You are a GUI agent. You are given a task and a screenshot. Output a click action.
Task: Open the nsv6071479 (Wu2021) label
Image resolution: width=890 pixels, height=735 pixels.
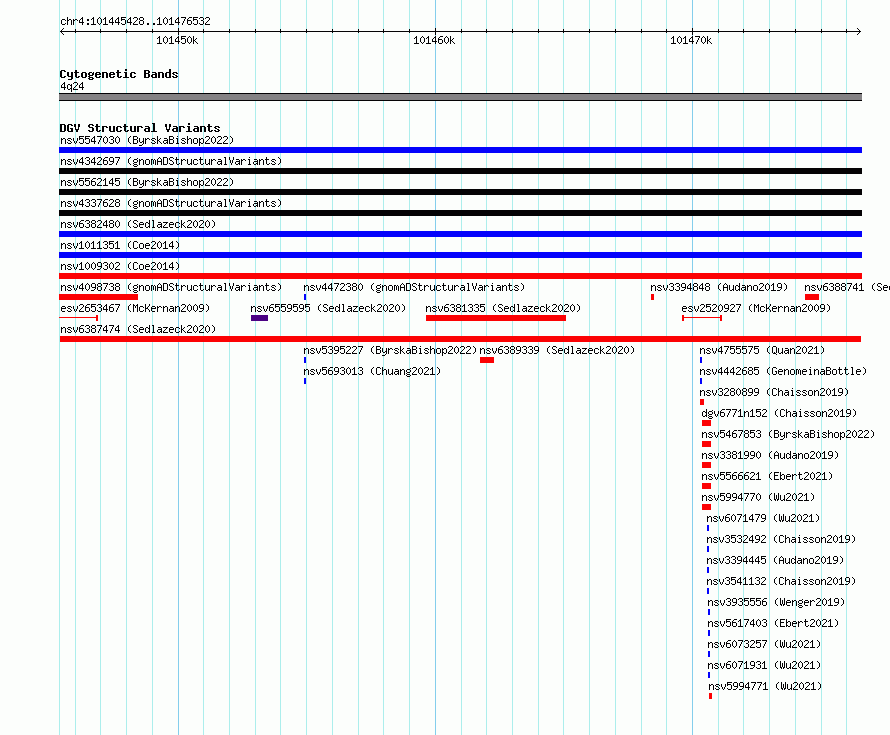click(x=763, y=518)
